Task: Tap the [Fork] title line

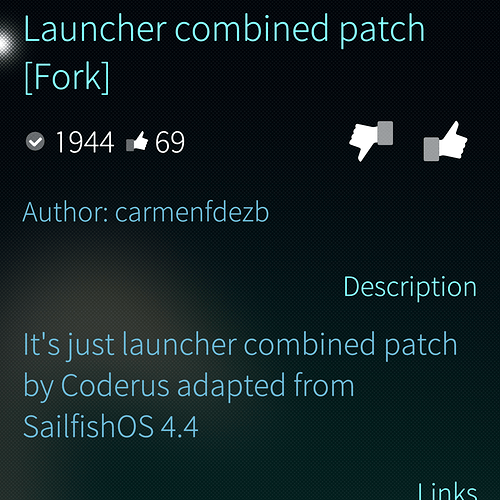Action: coord(67,78)
